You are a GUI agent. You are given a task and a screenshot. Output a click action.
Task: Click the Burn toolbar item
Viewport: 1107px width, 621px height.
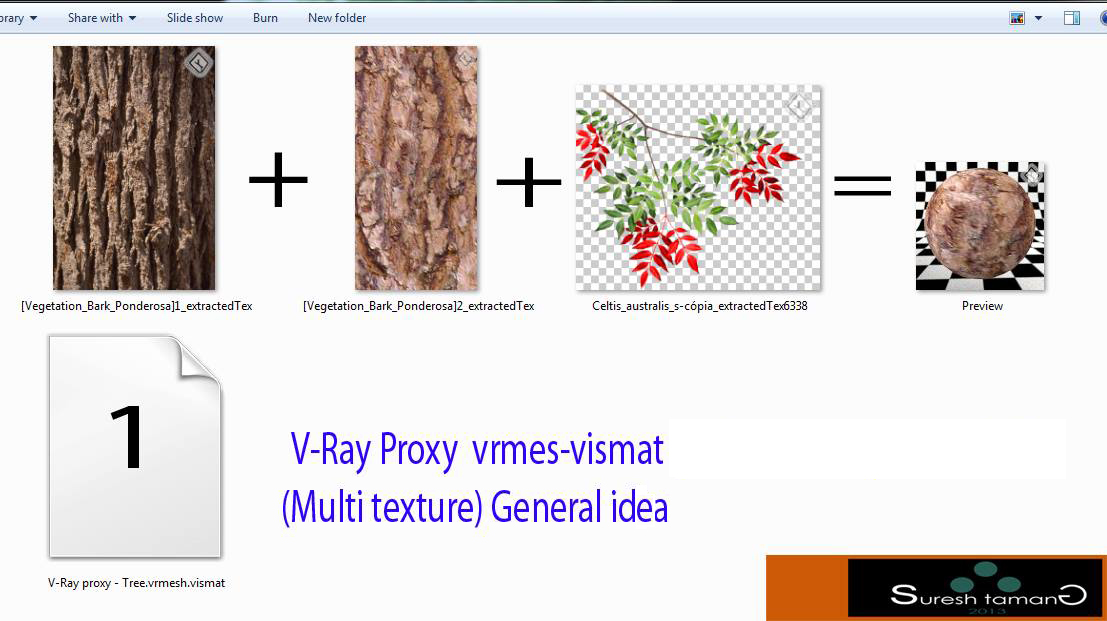pyautogui.click(x=264, y=17)
